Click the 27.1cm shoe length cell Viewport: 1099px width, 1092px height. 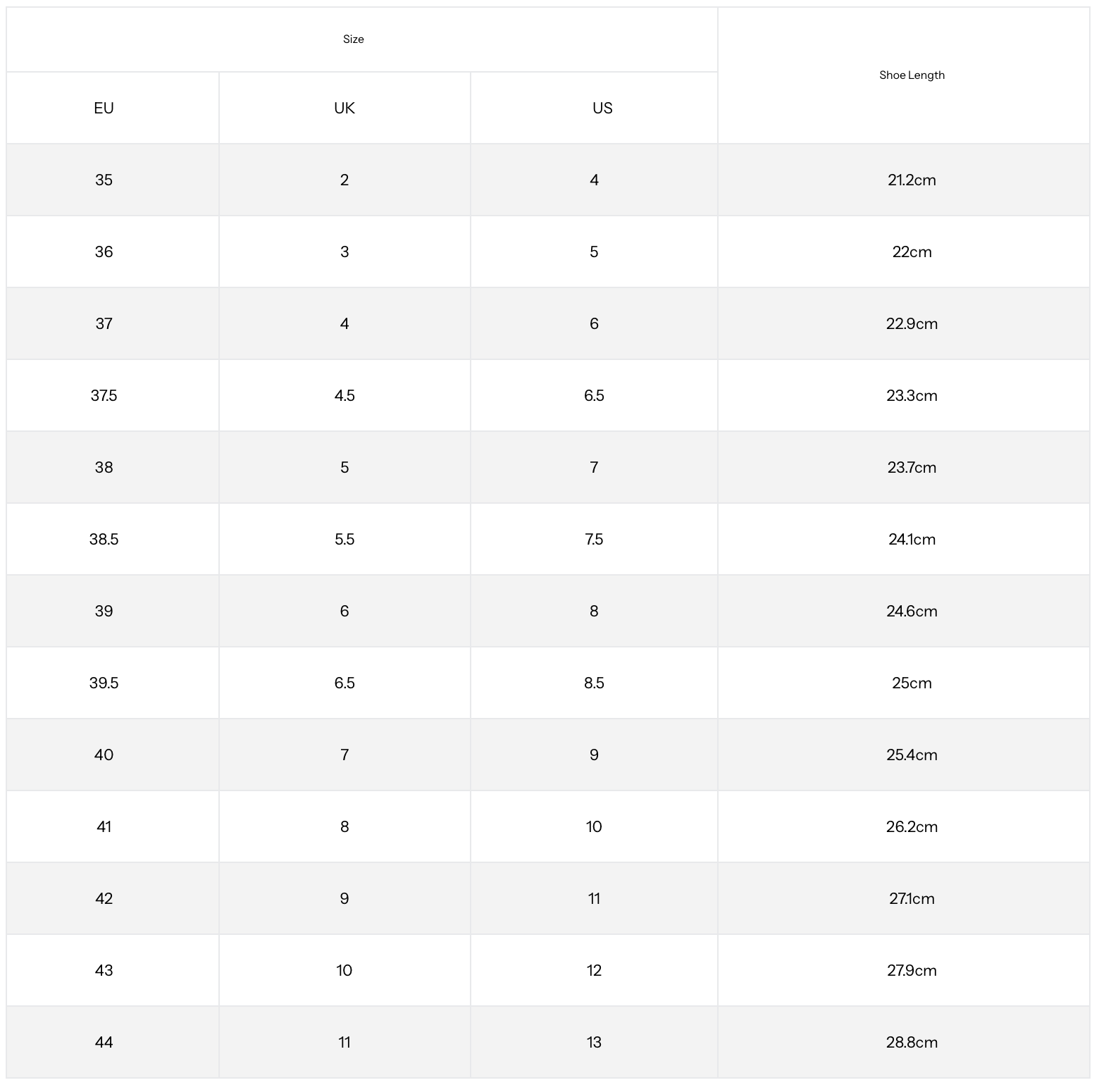point(912,899)
